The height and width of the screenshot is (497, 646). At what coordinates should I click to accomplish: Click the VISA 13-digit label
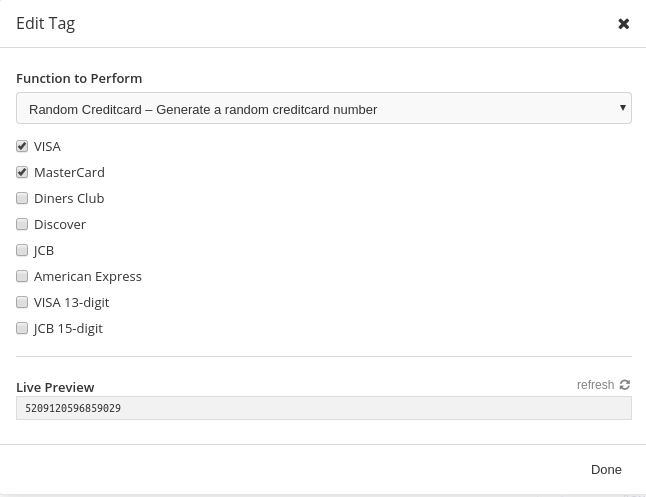pos(72,302)
